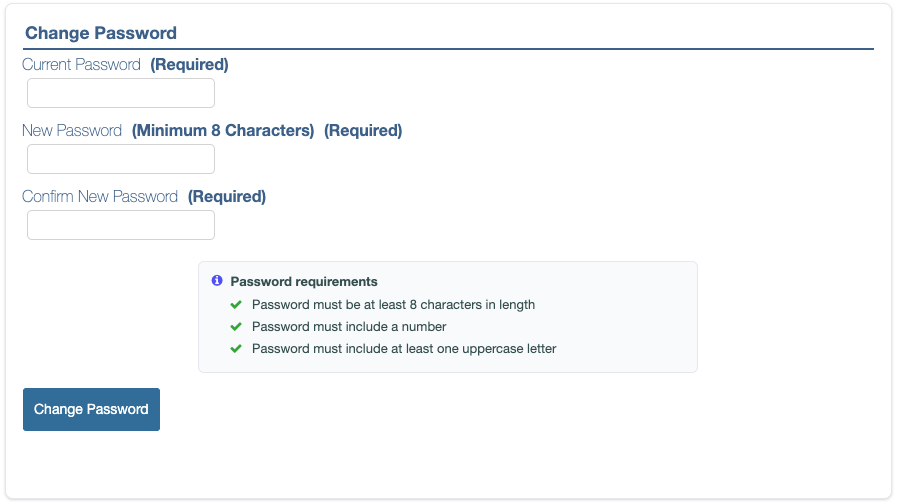
Task: Focus the Current Password input field
Action: pos(121,93)
